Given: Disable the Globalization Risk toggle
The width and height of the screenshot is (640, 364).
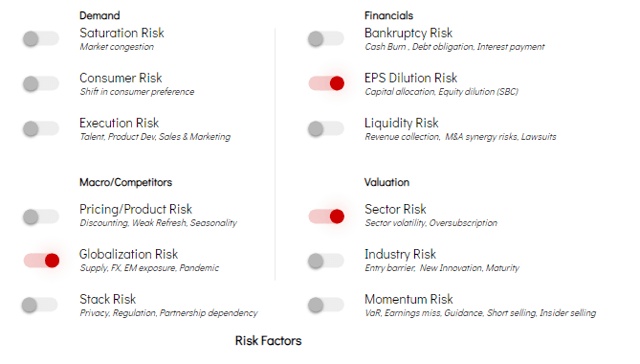Looking at the screenshot, I should click(x=41, y=260).
